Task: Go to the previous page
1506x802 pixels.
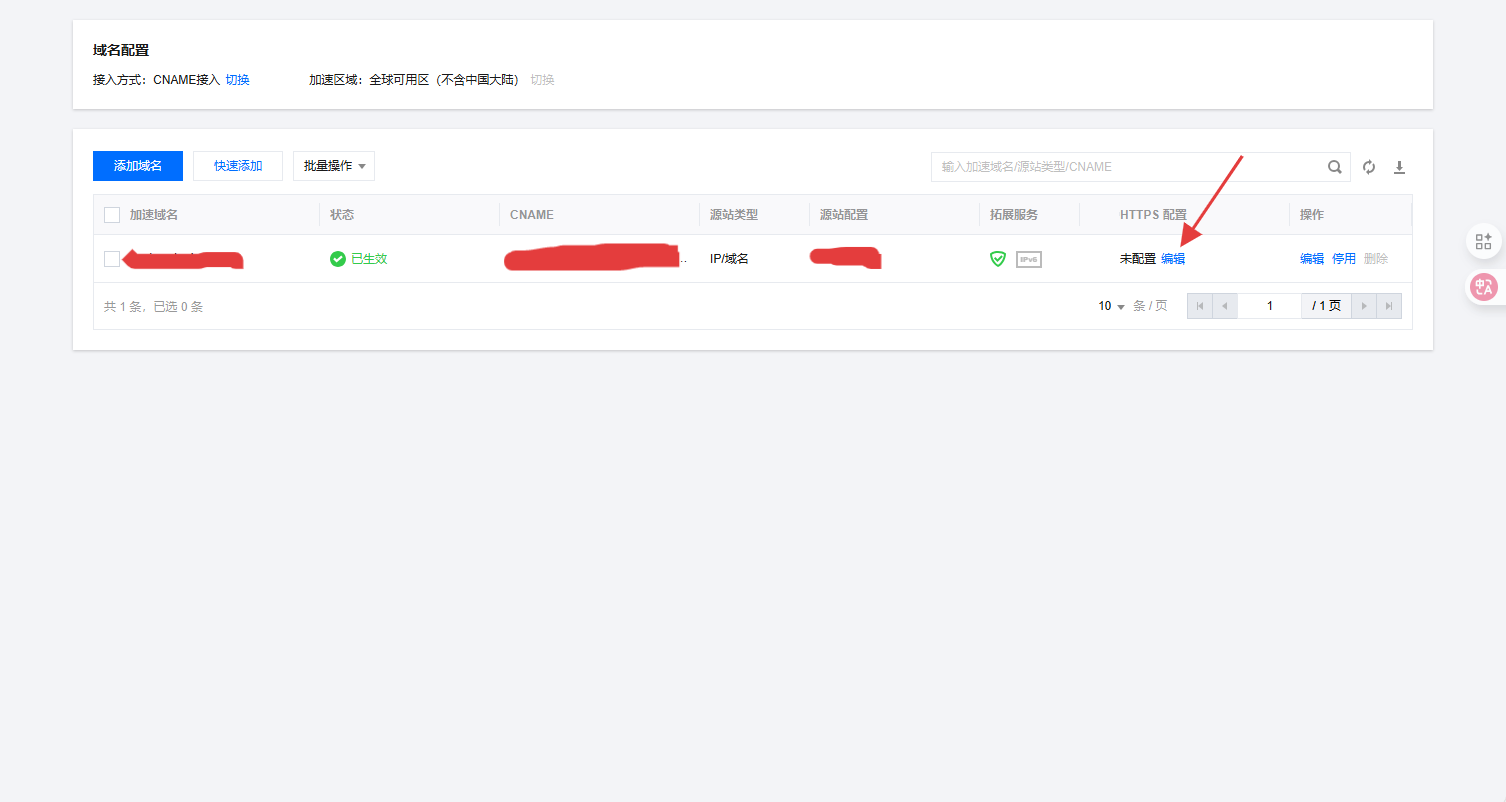Action: click(x=1225, y=306)
